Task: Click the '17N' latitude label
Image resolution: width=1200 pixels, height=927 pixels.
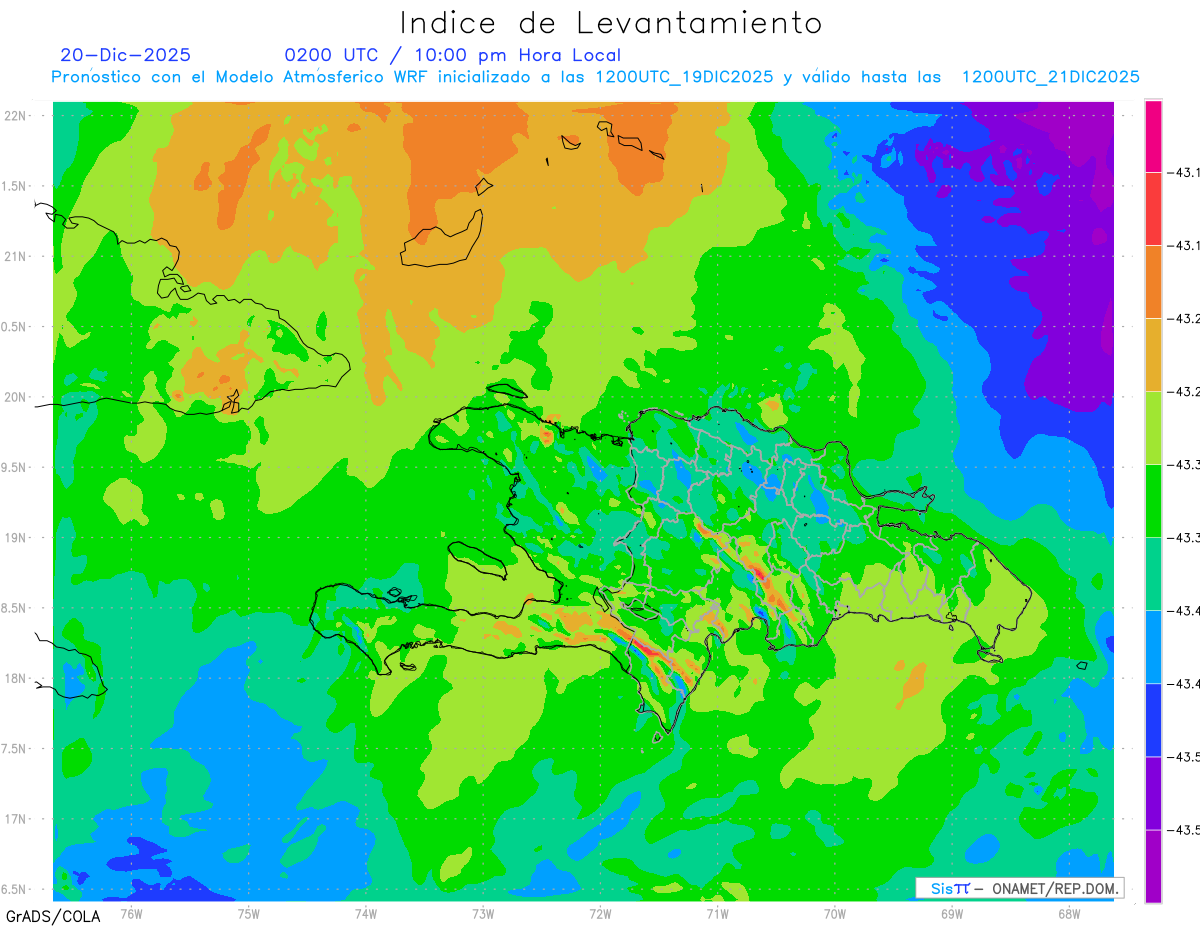Action: point(17,819)
